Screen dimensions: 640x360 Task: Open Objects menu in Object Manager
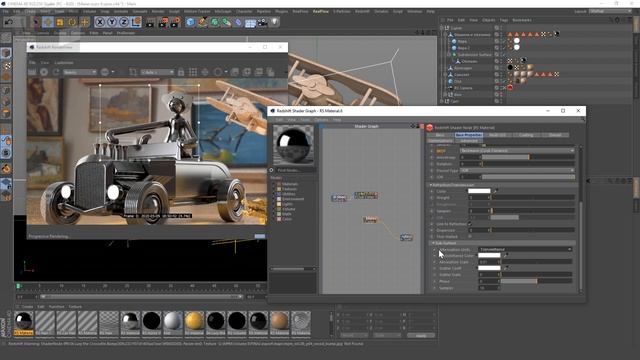(488, 20)
